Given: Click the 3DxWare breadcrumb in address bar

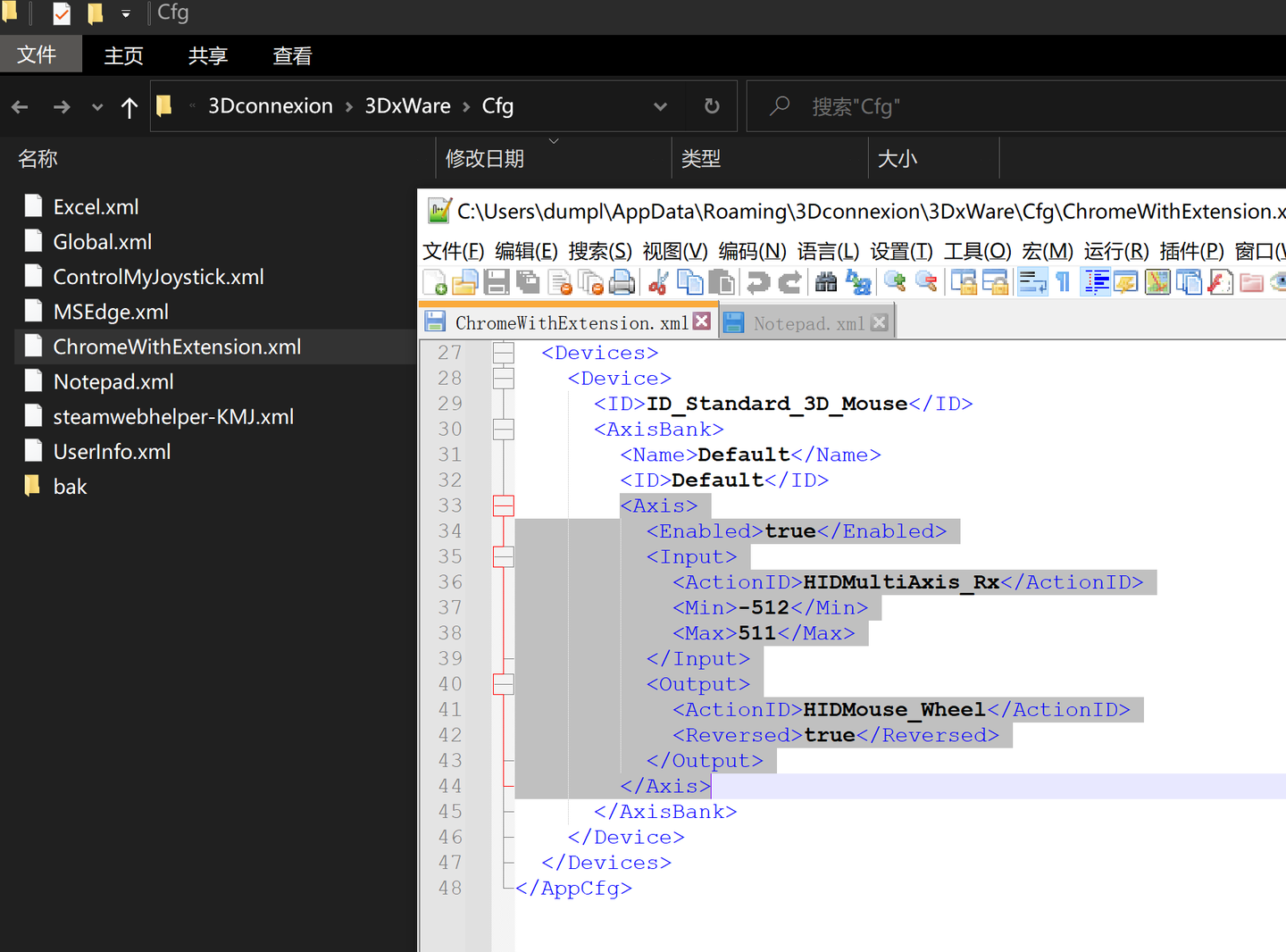Looking at the screenshot, I should pyautogui.click(x=407, y=106).
